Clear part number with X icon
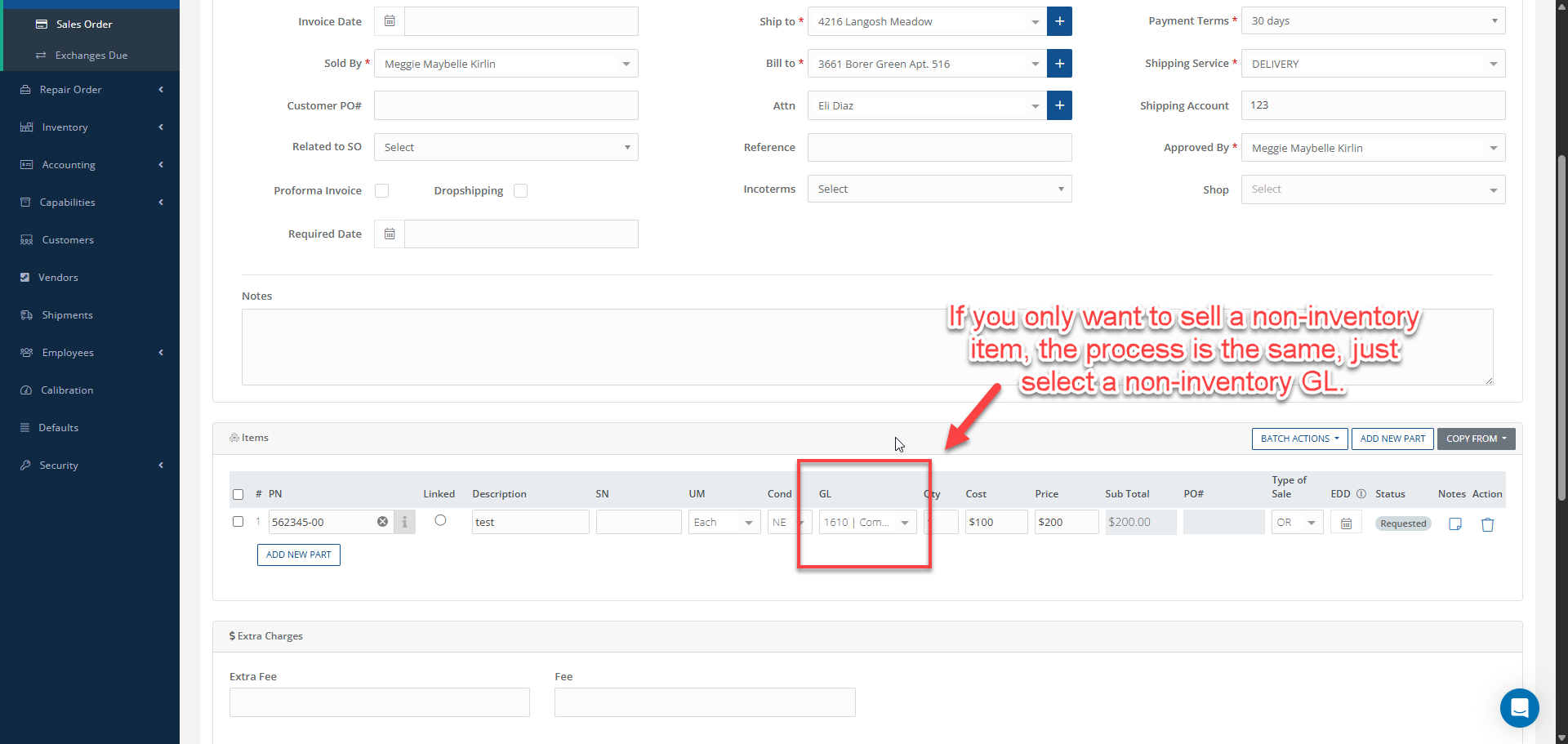This screenshot has height=744, width=1568. (x=382, y=522)
